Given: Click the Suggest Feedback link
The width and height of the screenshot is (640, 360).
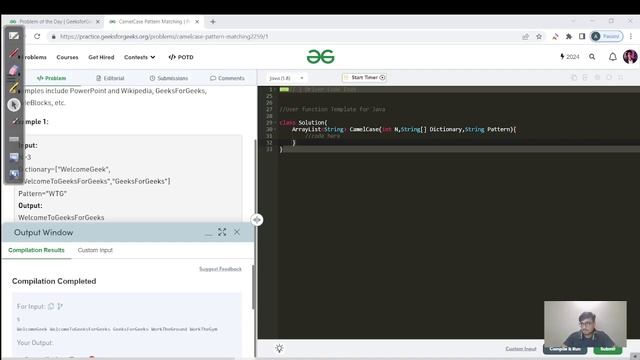Looking at the screenshot, I should pos(220,269).
